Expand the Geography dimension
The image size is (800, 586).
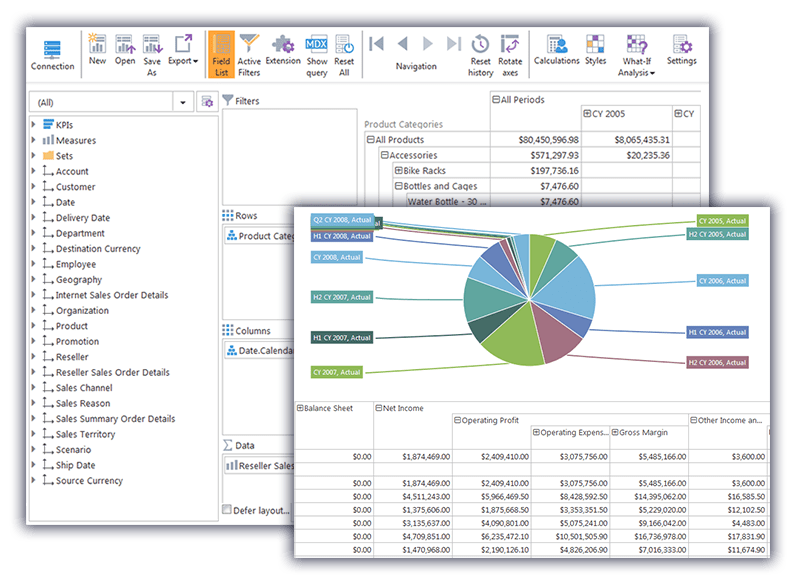click(x=34, y=279)
